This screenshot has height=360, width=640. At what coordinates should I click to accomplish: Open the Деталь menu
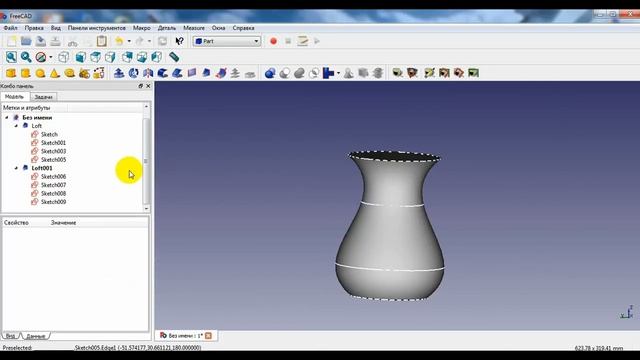(167, 28)
